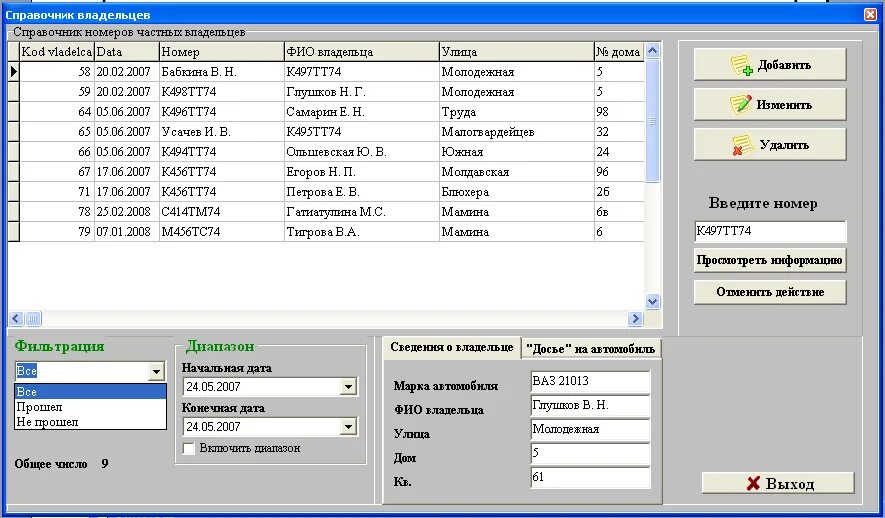
Task: Click cell М456ТС74
Action: point(222,232)
